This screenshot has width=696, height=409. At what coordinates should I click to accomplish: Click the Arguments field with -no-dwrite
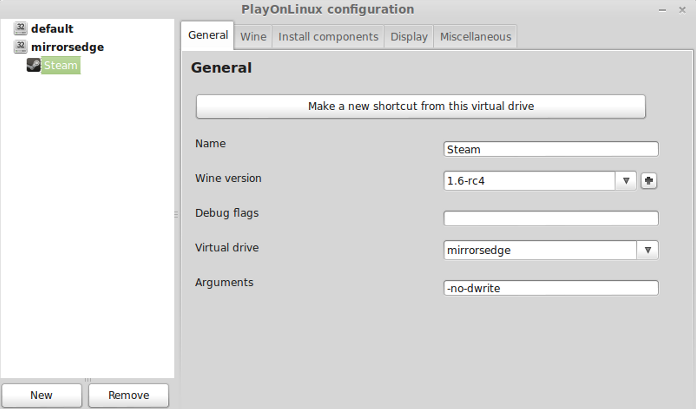(551, 288)
